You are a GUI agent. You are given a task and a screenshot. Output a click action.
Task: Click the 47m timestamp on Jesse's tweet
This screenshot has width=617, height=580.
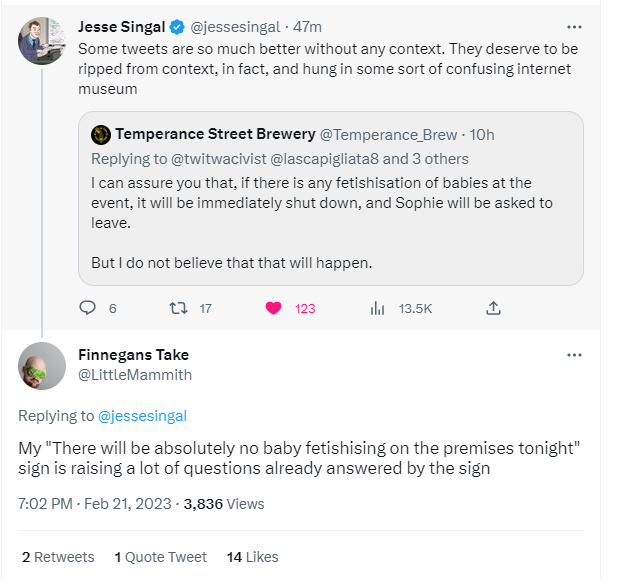coord(307,27)
